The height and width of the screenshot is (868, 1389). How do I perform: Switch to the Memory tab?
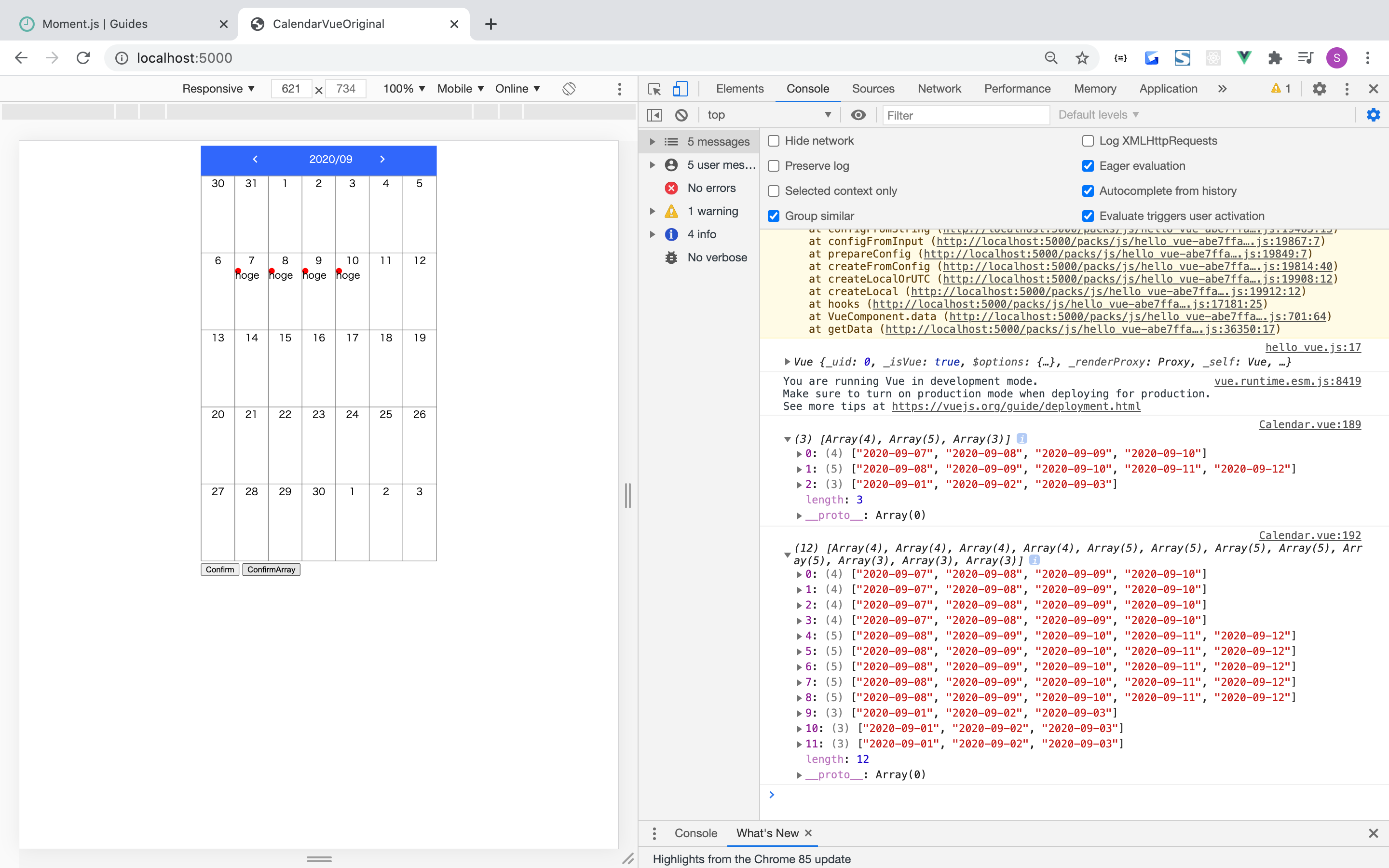[1094, 89]
